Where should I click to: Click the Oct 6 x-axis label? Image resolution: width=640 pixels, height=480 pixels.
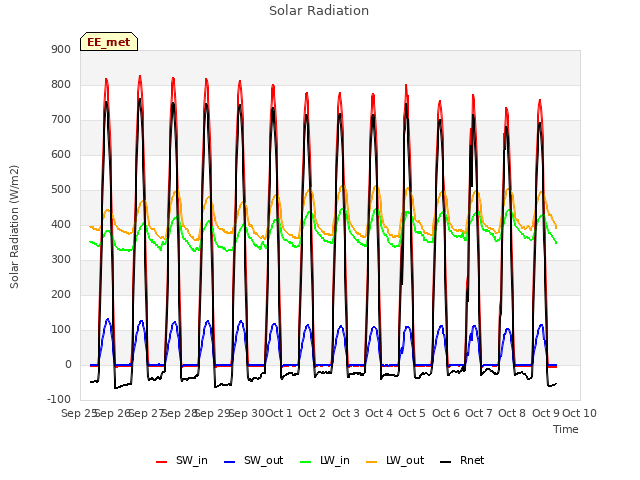[x=446, y=413]
